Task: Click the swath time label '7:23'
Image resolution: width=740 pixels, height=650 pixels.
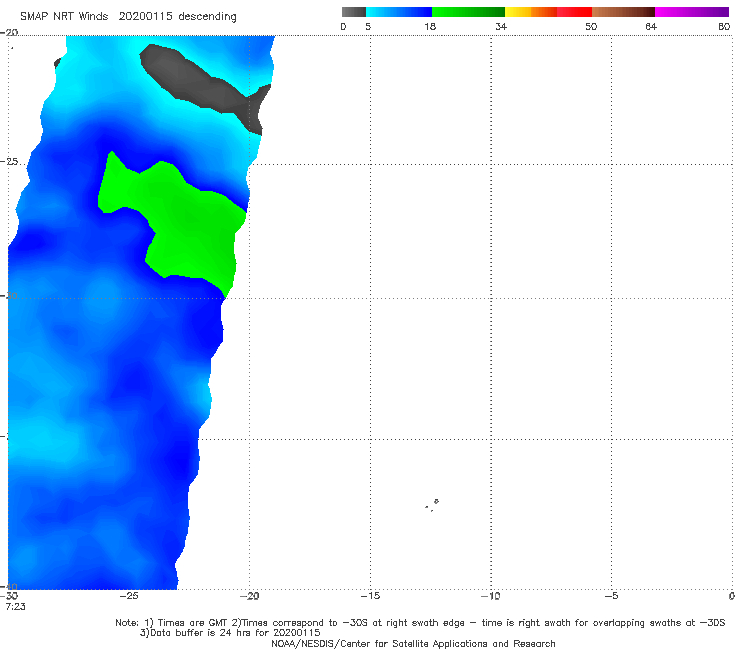Action: click(16, 607)
